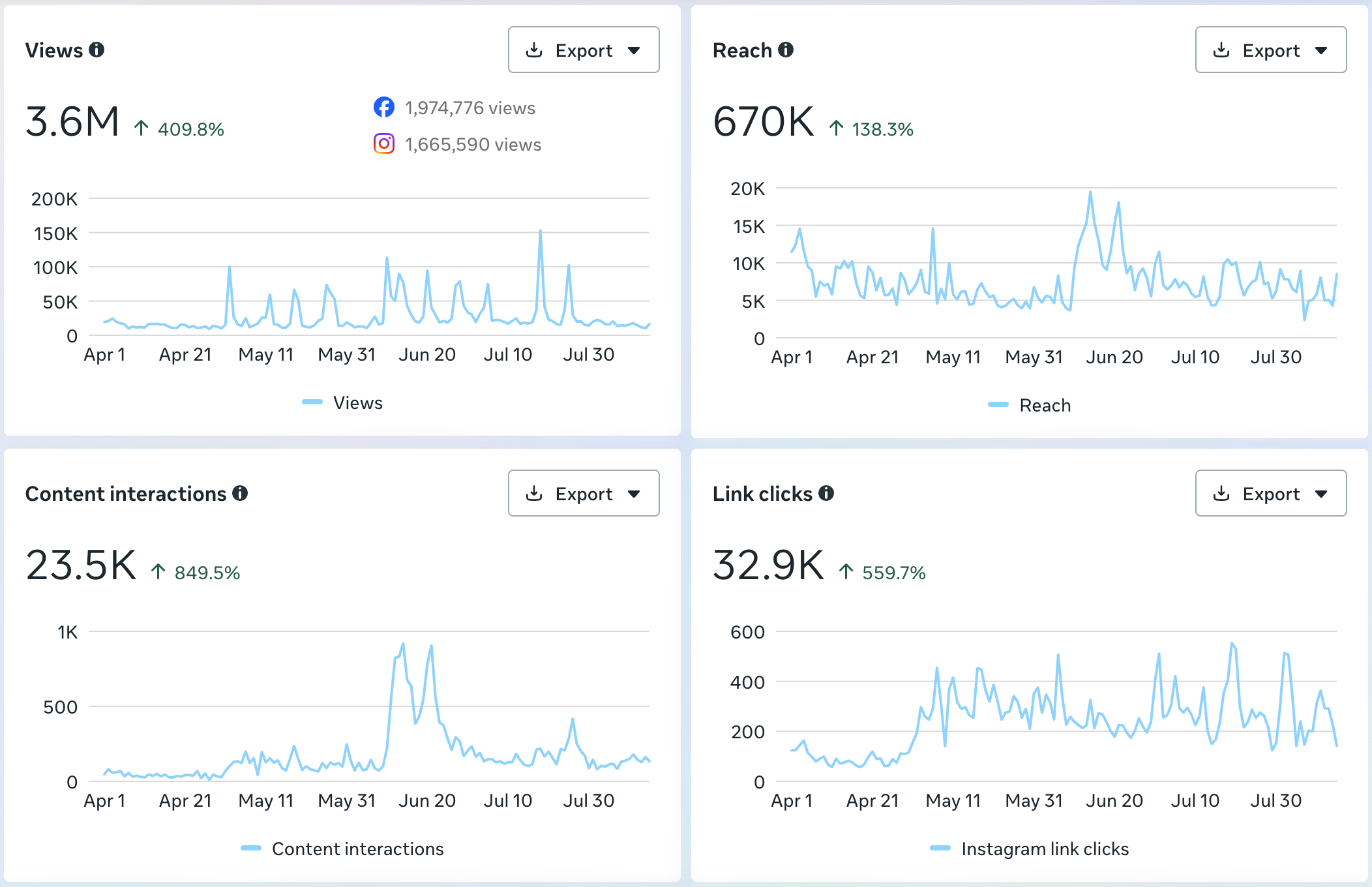This screenshot has height=887, width=1372.
Task: Click the 1,665,590 views Instagram figure
Action: [x=473, y=144]
